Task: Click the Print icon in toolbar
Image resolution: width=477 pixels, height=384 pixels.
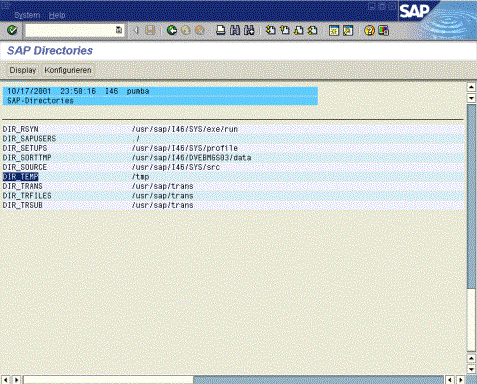Action: point(221,30)
